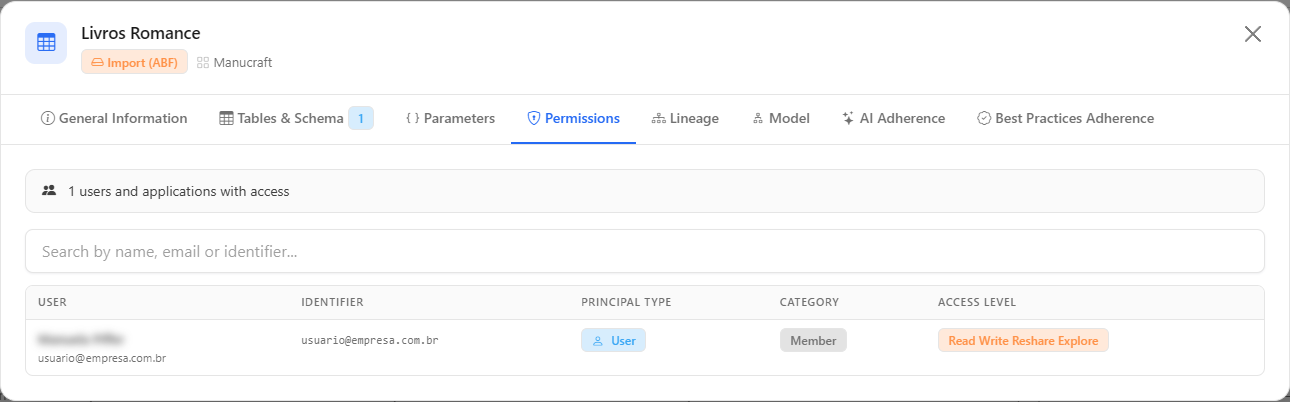1290x402 pixels.
Task: Click the Member category badge
Action: pos(813,340)
